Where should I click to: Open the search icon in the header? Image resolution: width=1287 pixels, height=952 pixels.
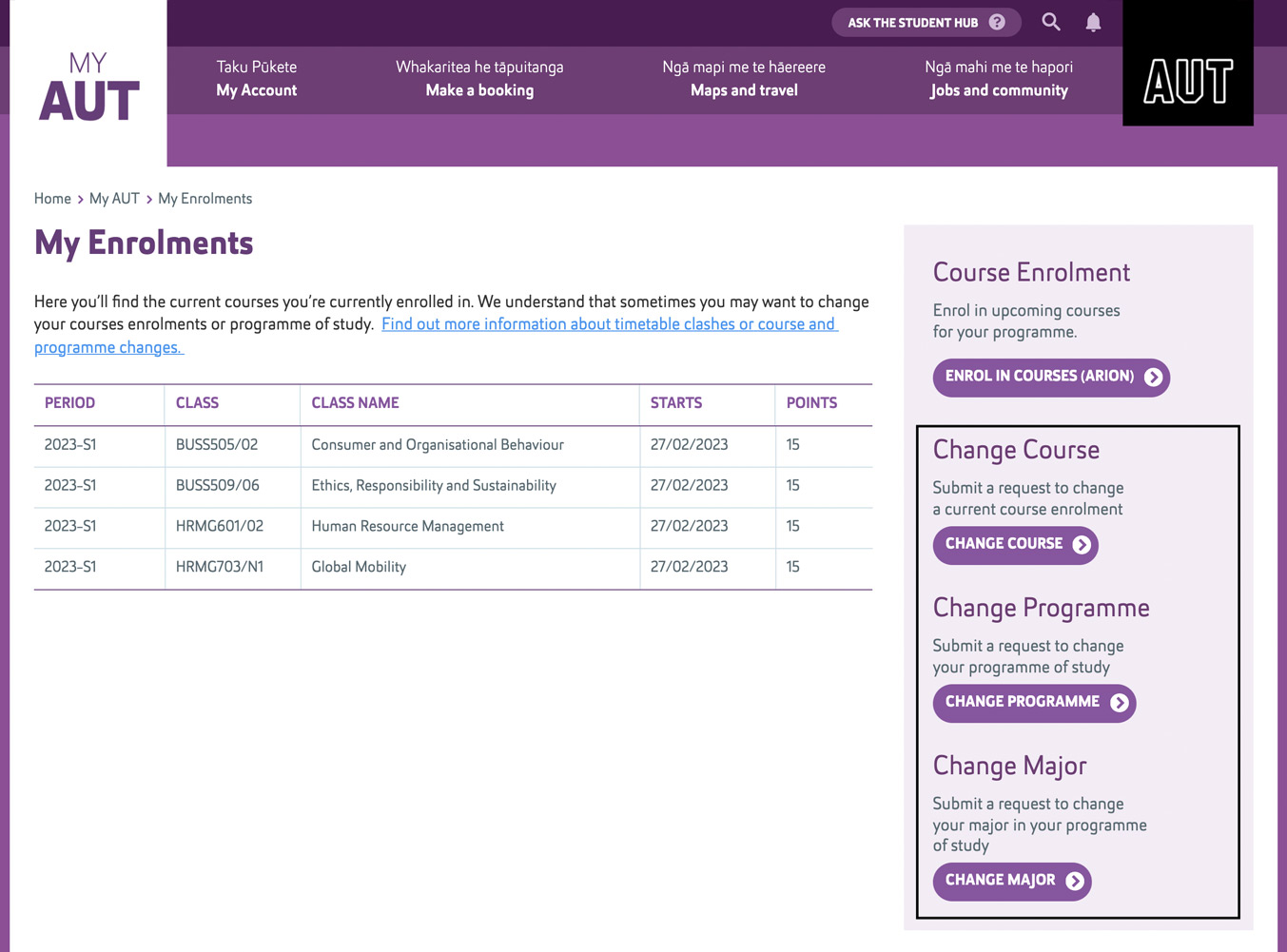pyautogui.click(x=1050, y=22)
